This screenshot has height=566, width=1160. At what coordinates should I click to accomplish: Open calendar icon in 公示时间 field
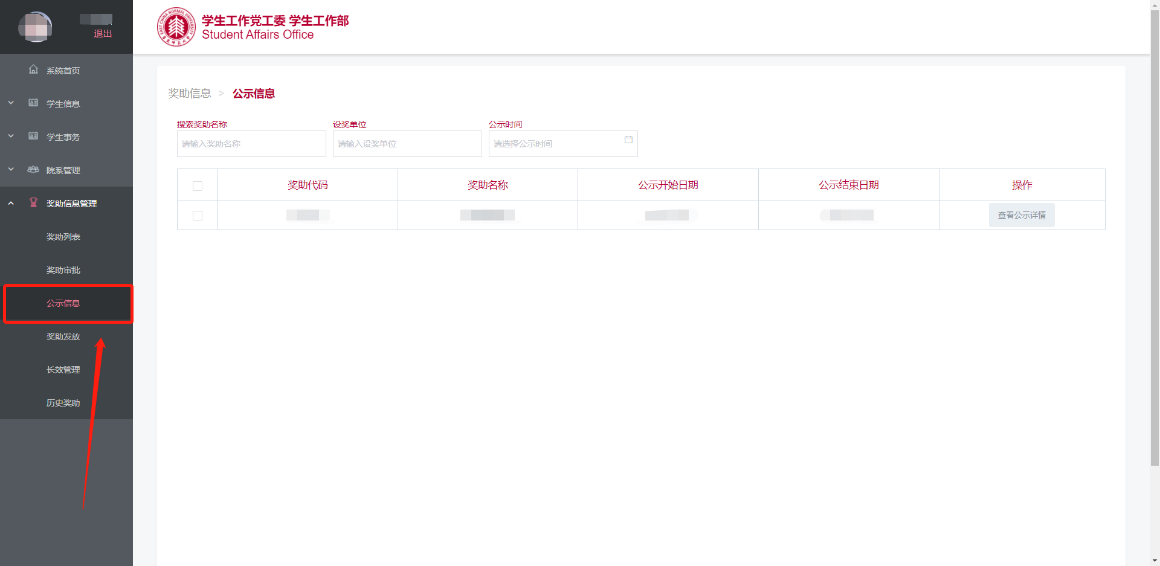628,140
